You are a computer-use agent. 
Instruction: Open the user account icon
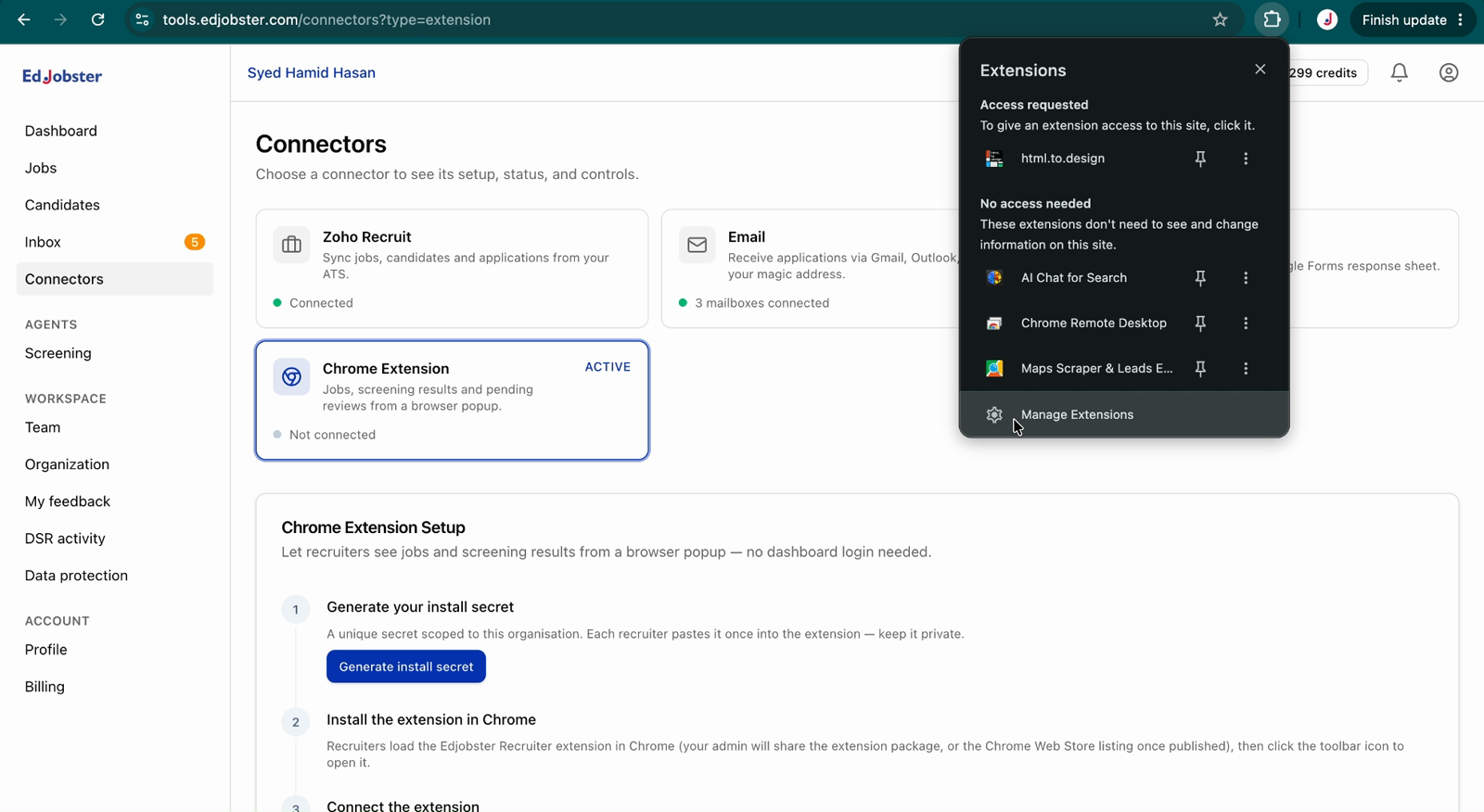(x=1449, y=72)
